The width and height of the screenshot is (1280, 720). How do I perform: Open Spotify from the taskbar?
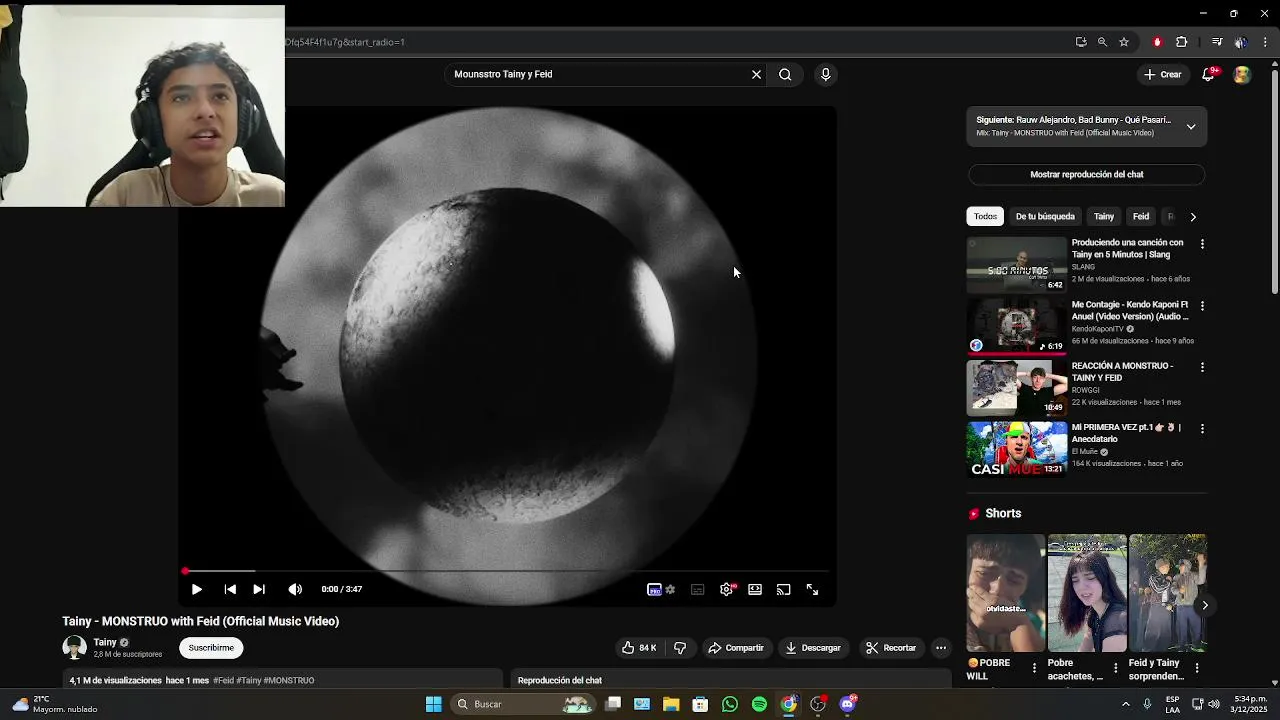(759, 704)
